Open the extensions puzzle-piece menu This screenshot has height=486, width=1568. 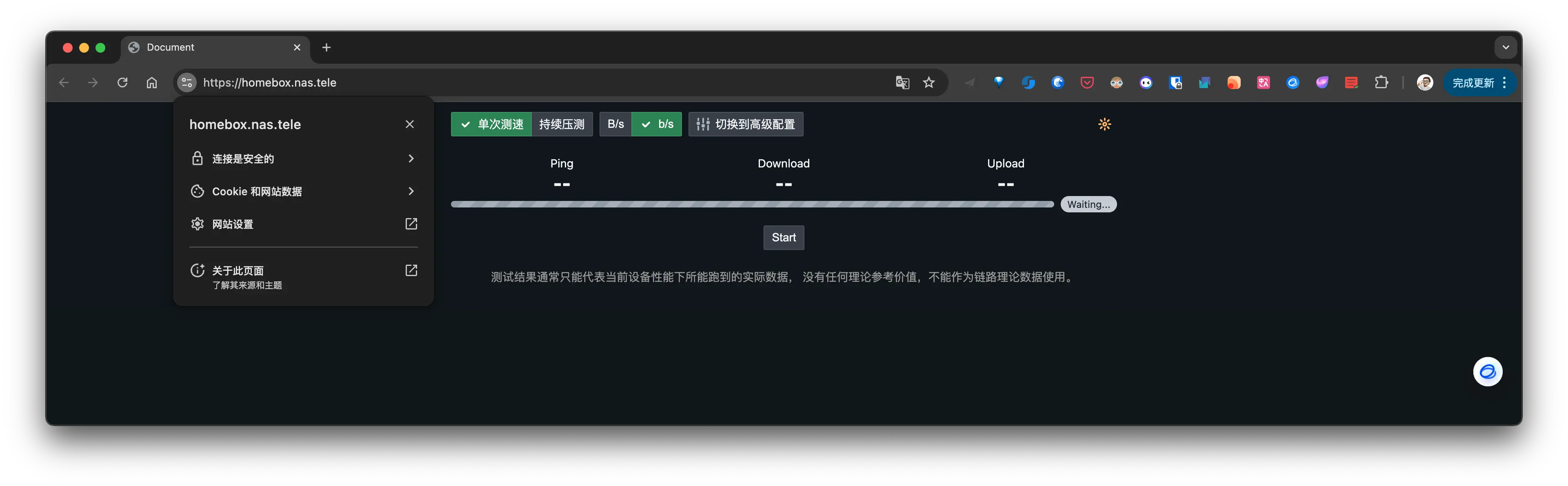[1381, 82]
